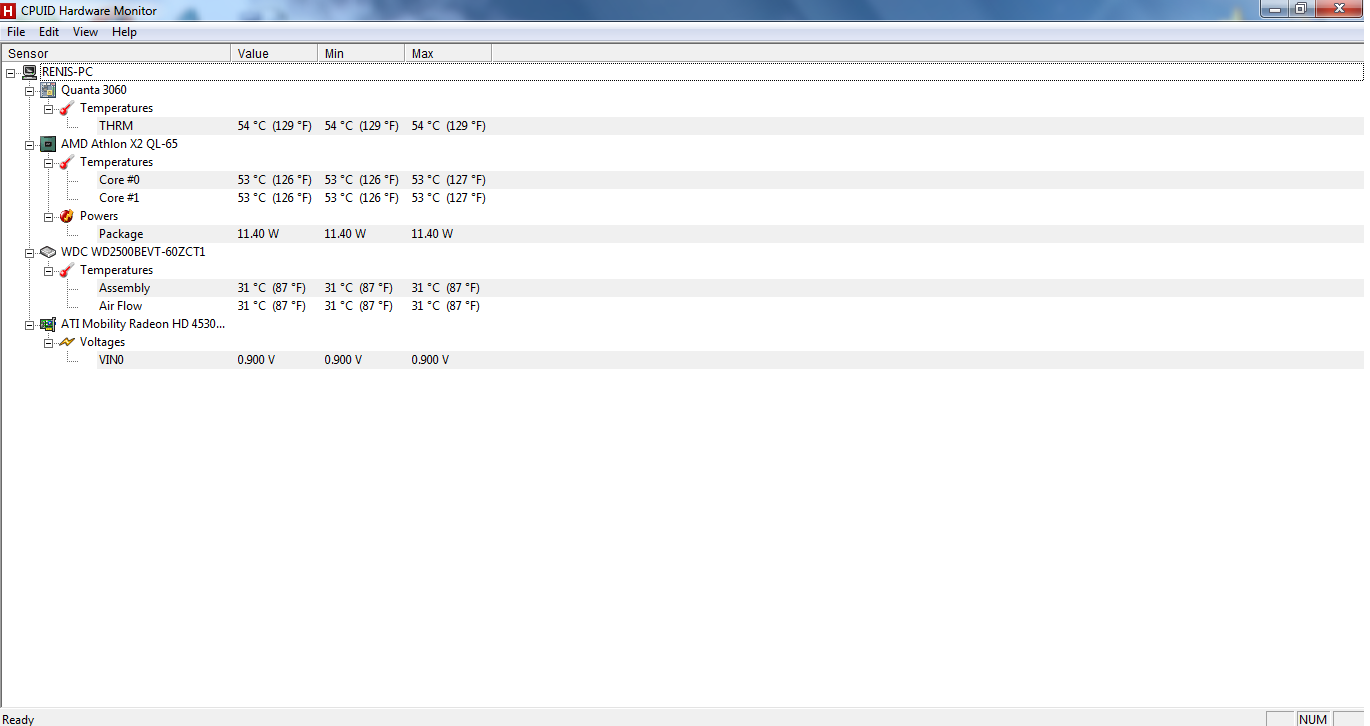Open the View menu

[x=86, y=32]
